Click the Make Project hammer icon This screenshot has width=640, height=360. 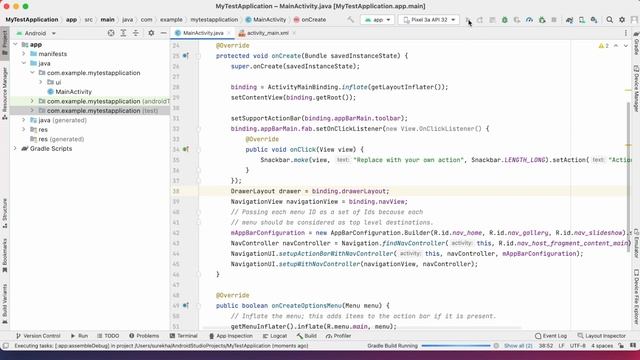(x=351, y=20)
